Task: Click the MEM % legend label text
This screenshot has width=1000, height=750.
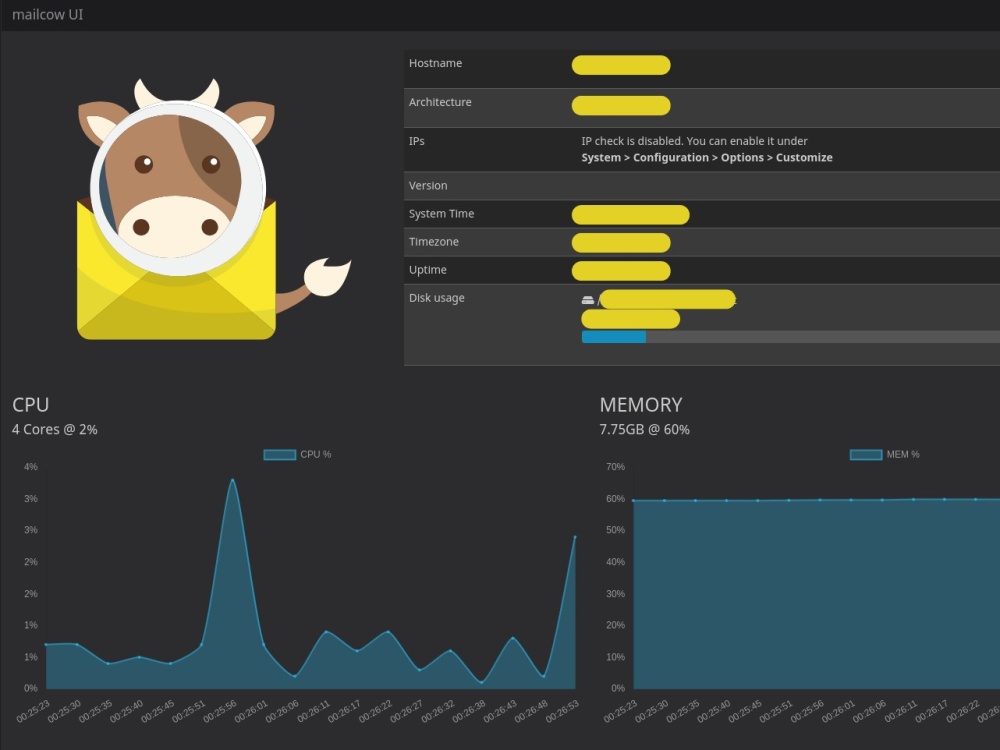Action: coord(903,455)
